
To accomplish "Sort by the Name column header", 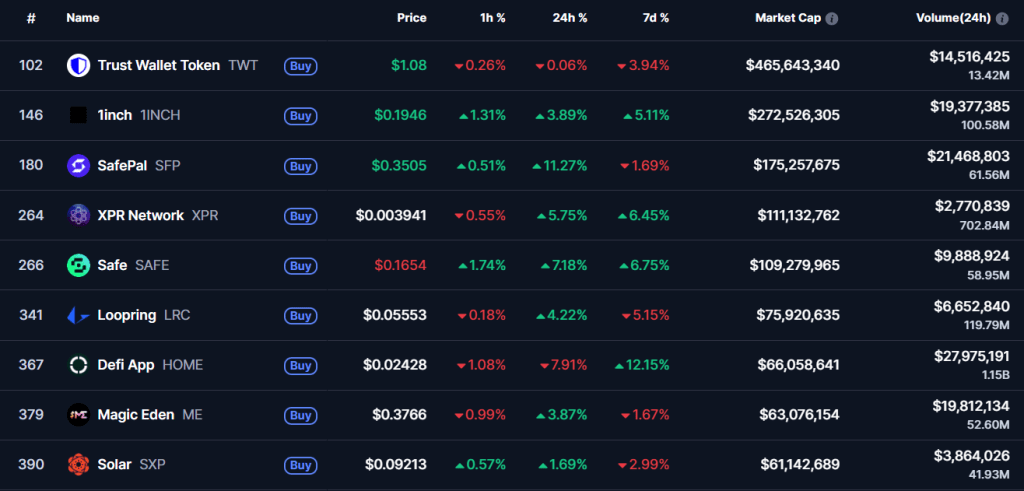I will [83, 18].
